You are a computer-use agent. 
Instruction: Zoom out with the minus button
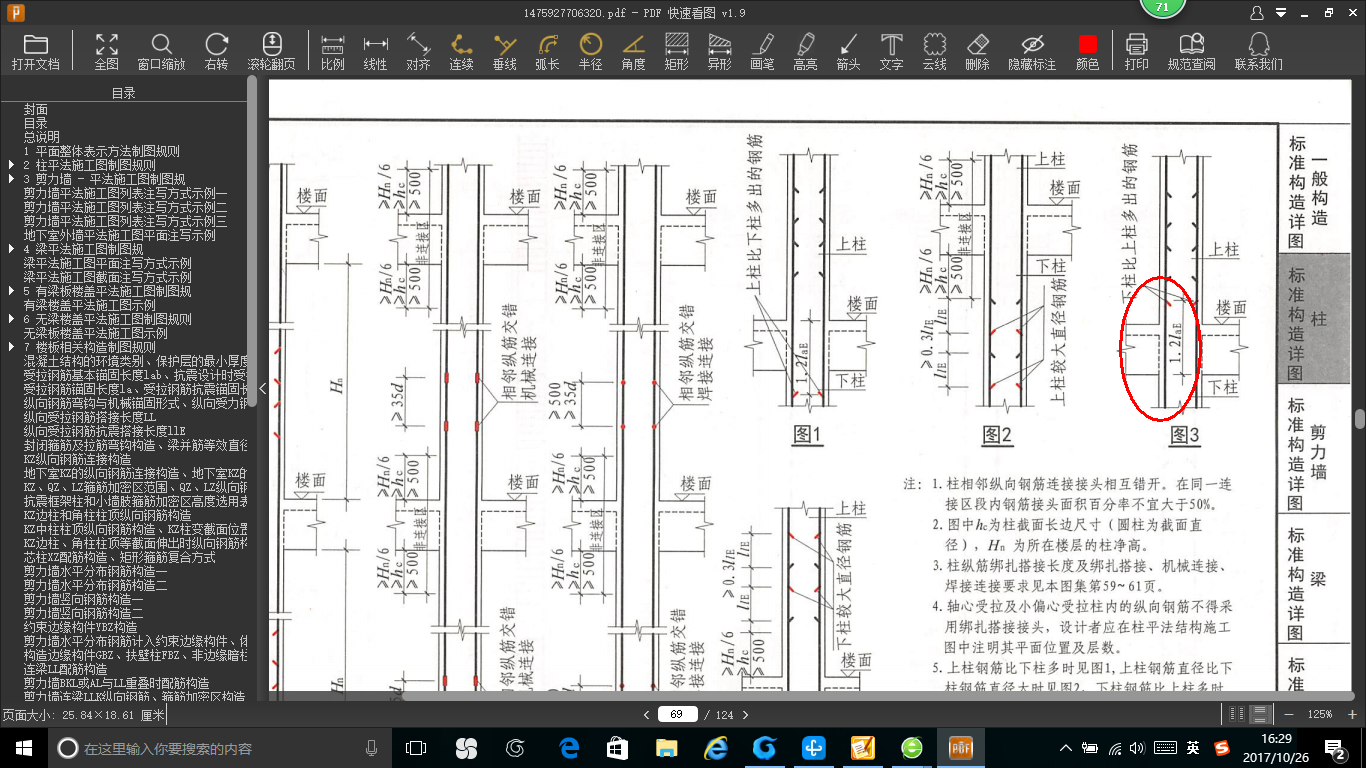1289,714
